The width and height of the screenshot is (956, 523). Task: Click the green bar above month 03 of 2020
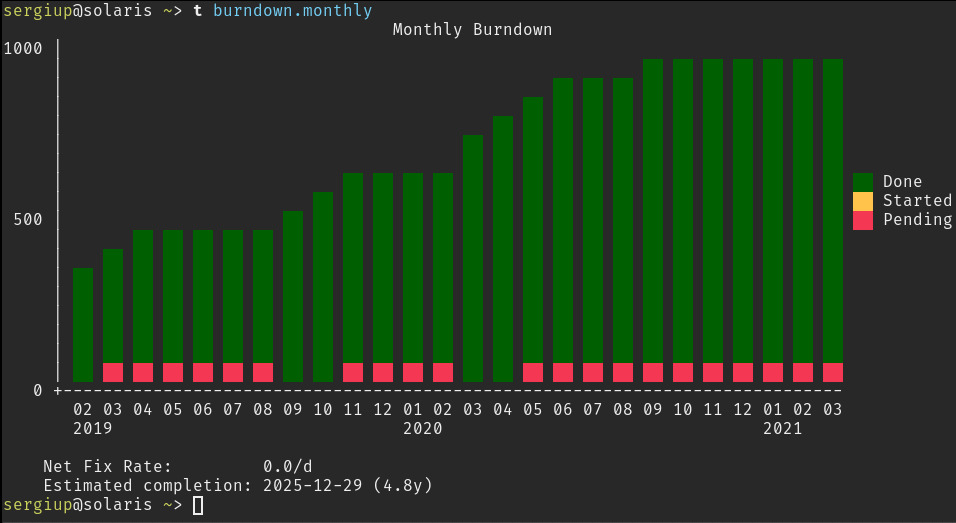click(473, 258)
